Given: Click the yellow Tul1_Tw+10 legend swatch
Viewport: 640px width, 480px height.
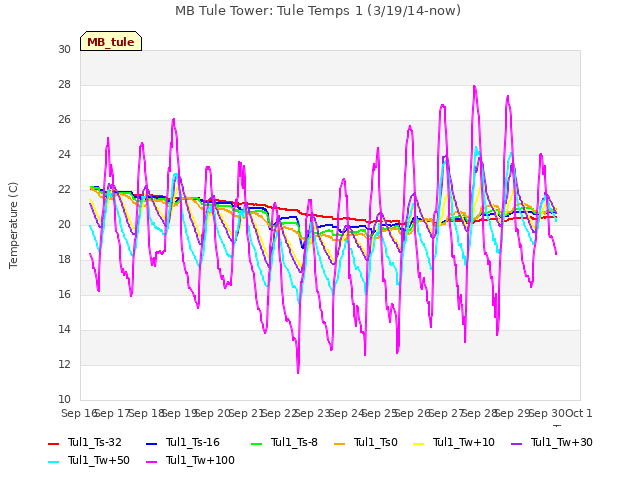Looking at the screenshot, I should (x=419, y=443).
